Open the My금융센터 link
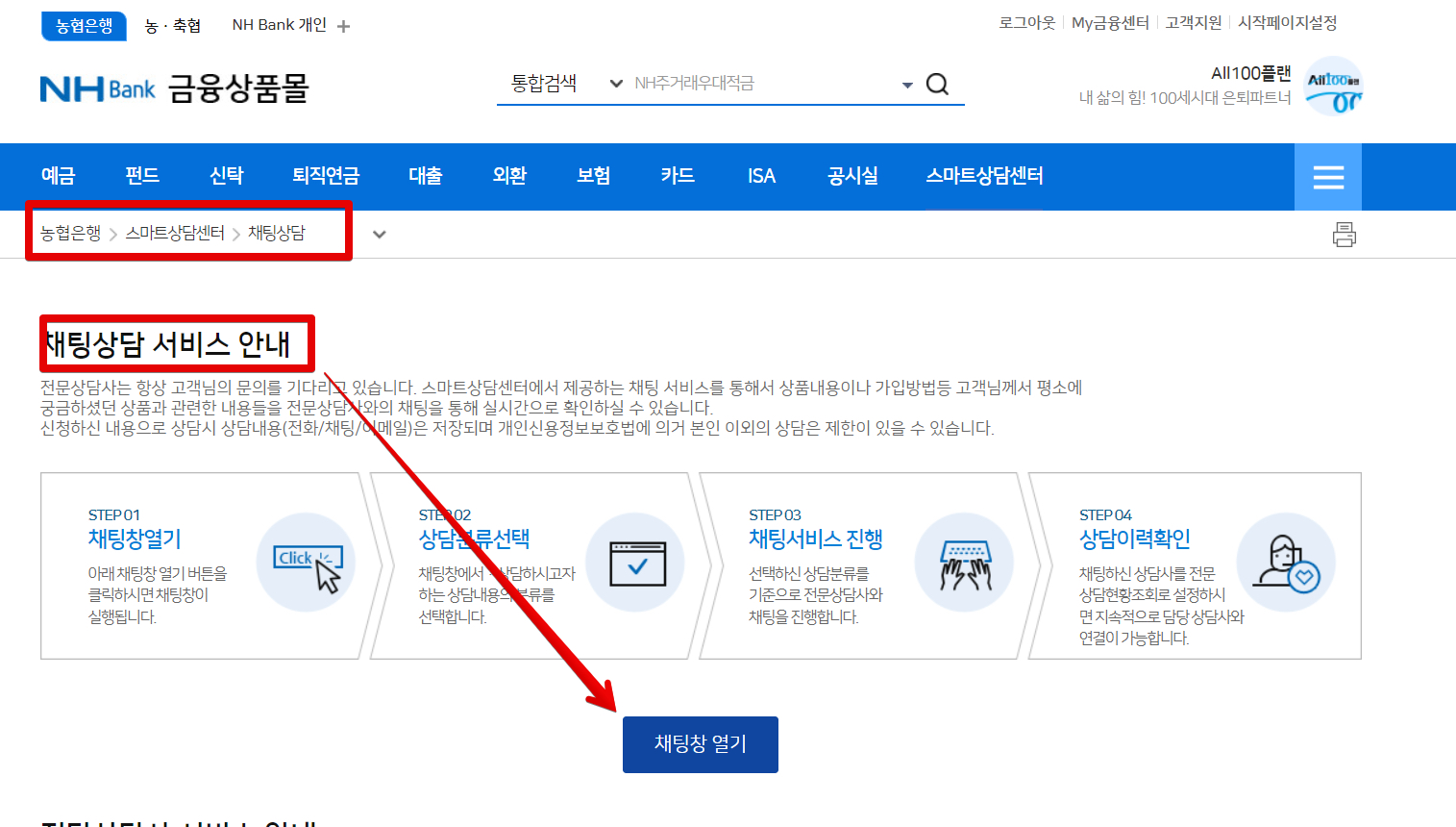The height and width of the screenshot is (827, 1456). point(1110,23)
